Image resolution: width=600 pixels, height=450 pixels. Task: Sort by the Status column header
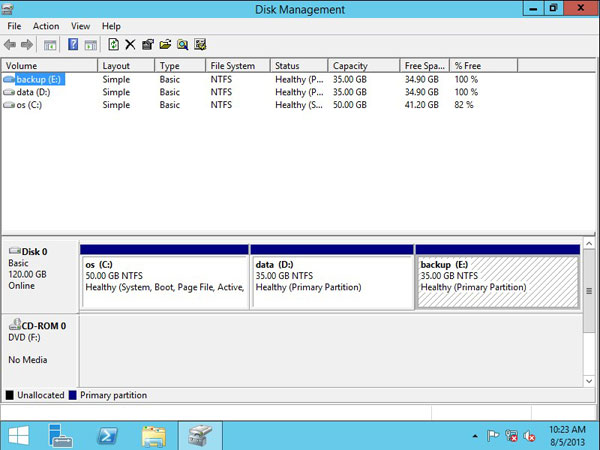[299, 66]
